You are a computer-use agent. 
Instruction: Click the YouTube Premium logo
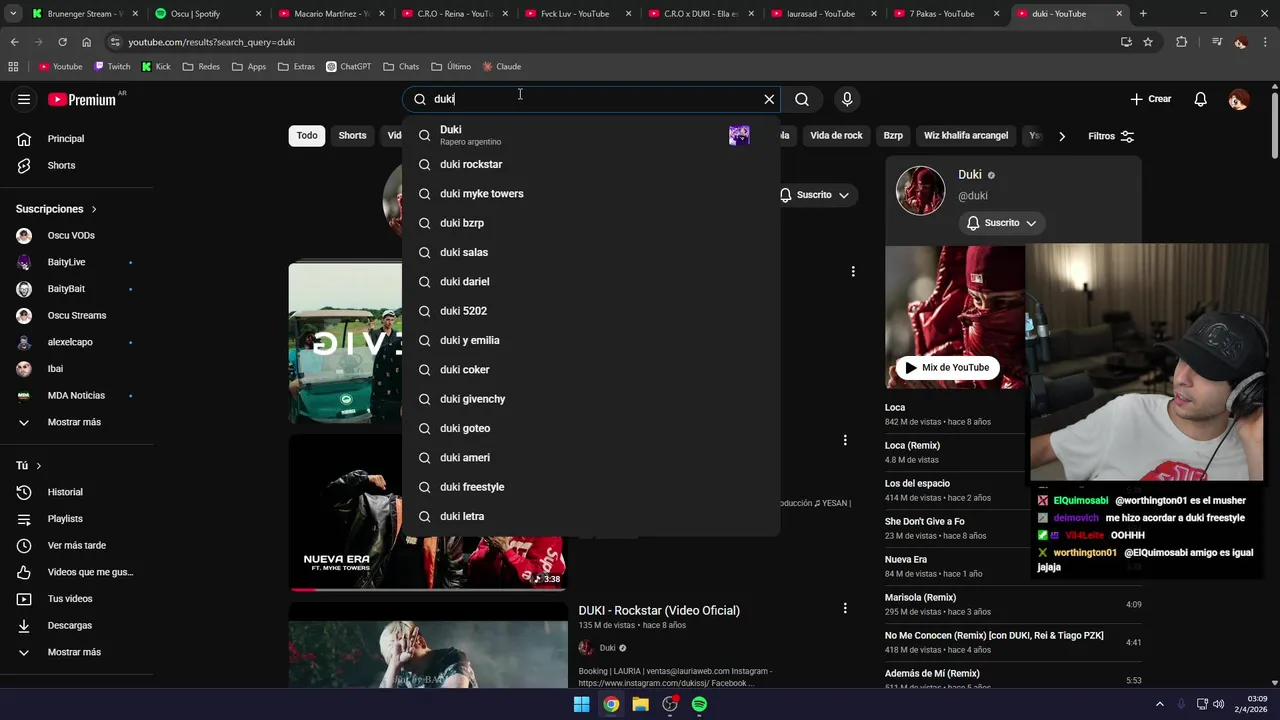pos(83,99)
